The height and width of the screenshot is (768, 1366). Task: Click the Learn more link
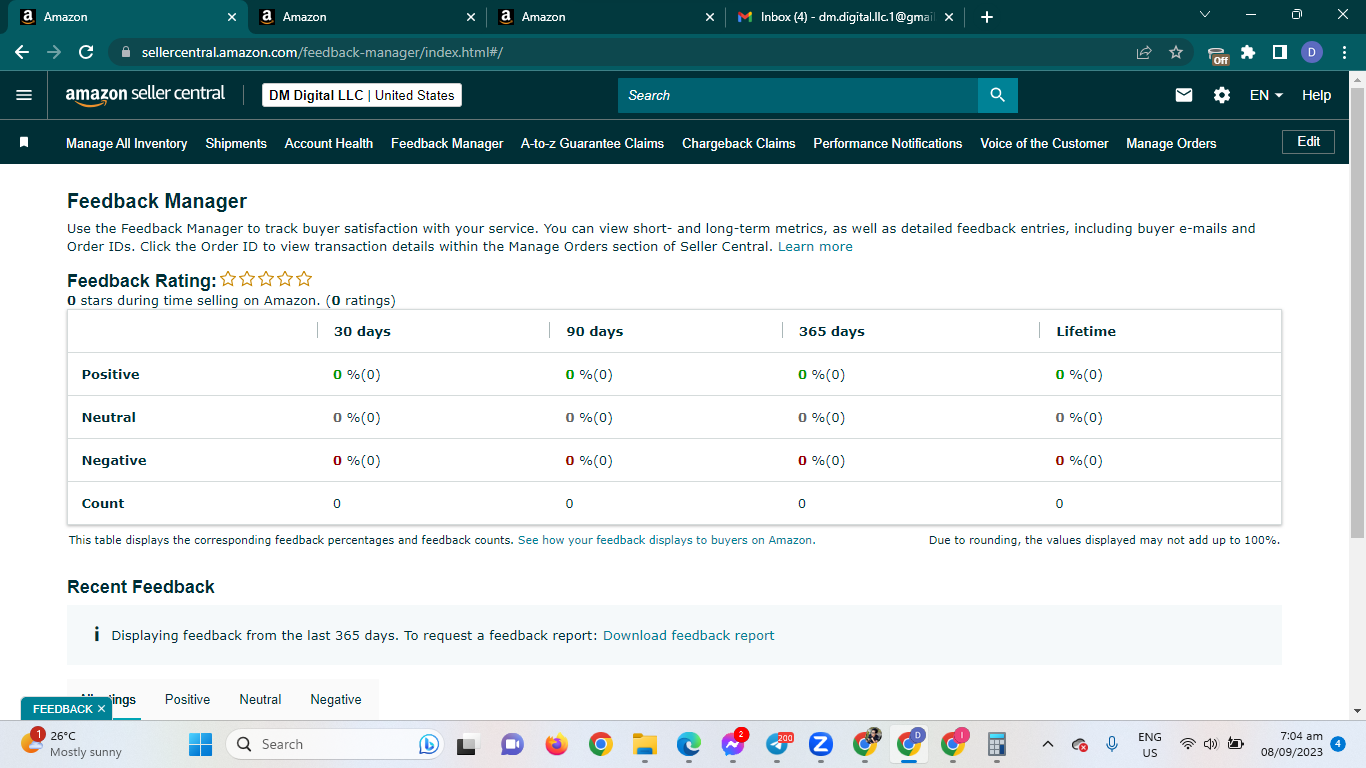815,246
